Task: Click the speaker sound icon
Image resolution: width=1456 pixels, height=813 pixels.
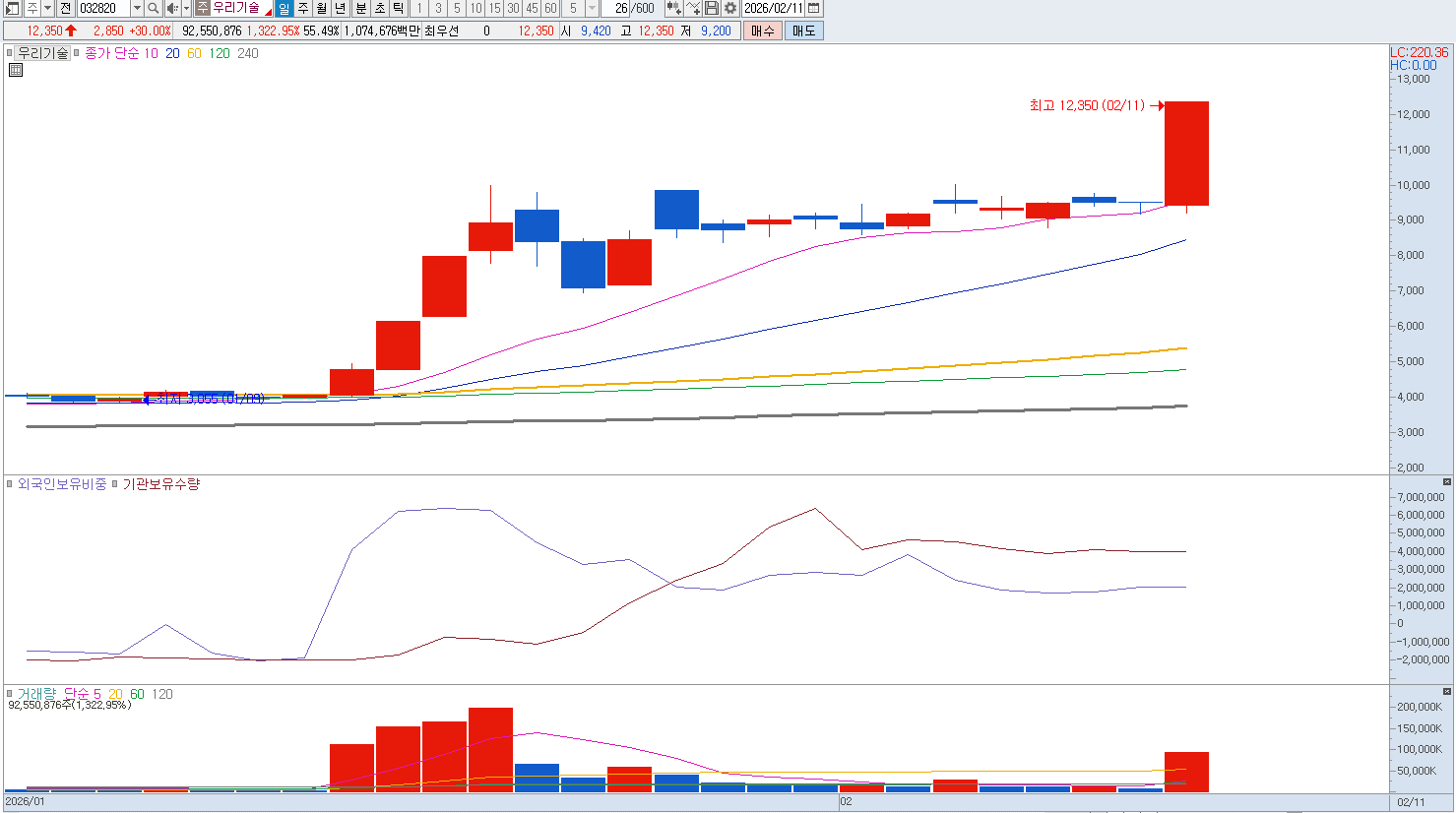Action: [x=172, y=8]
